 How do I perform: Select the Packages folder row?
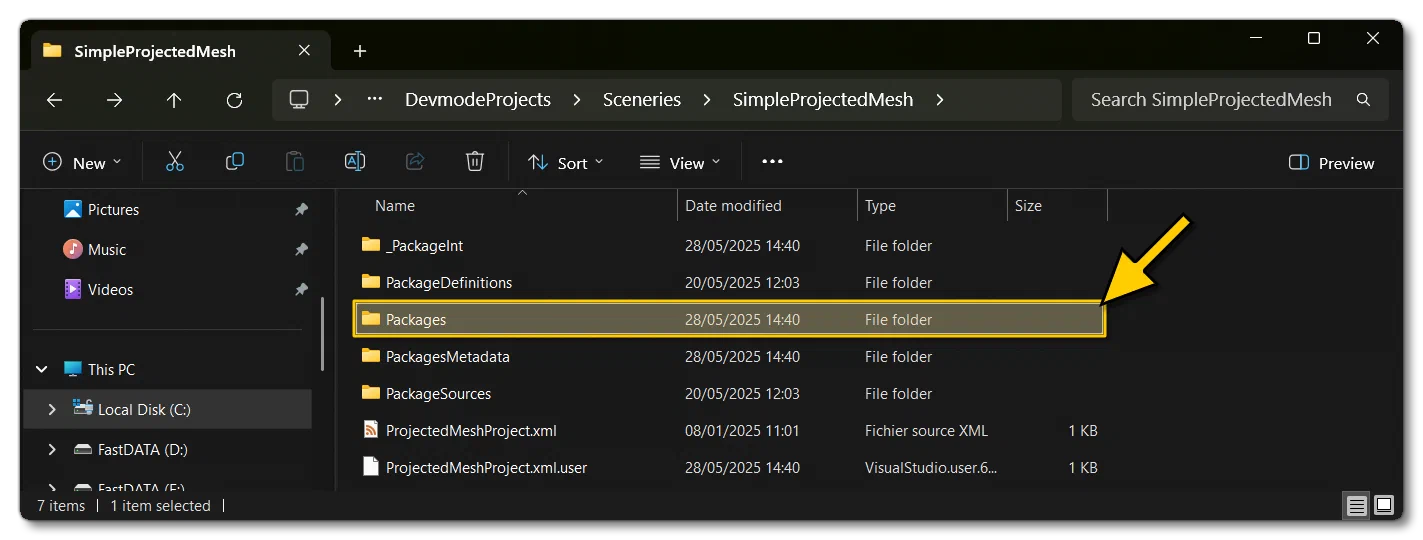(x=730, y=319)
